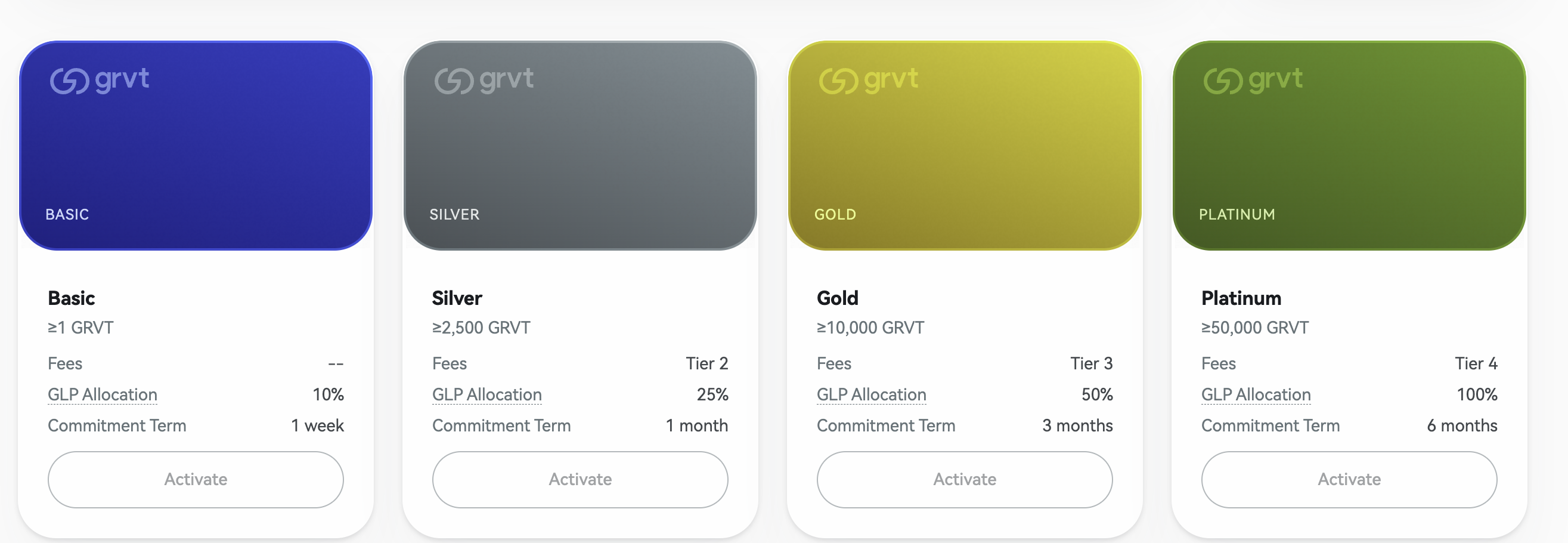Open GLP Allocation info under Basic

click(103, 395)
